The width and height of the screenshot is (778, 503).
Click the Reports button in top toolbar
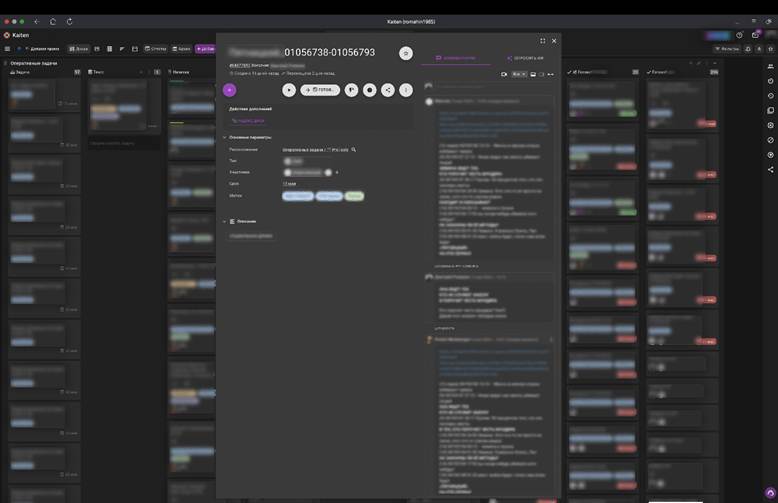click(x=155, y=49)
